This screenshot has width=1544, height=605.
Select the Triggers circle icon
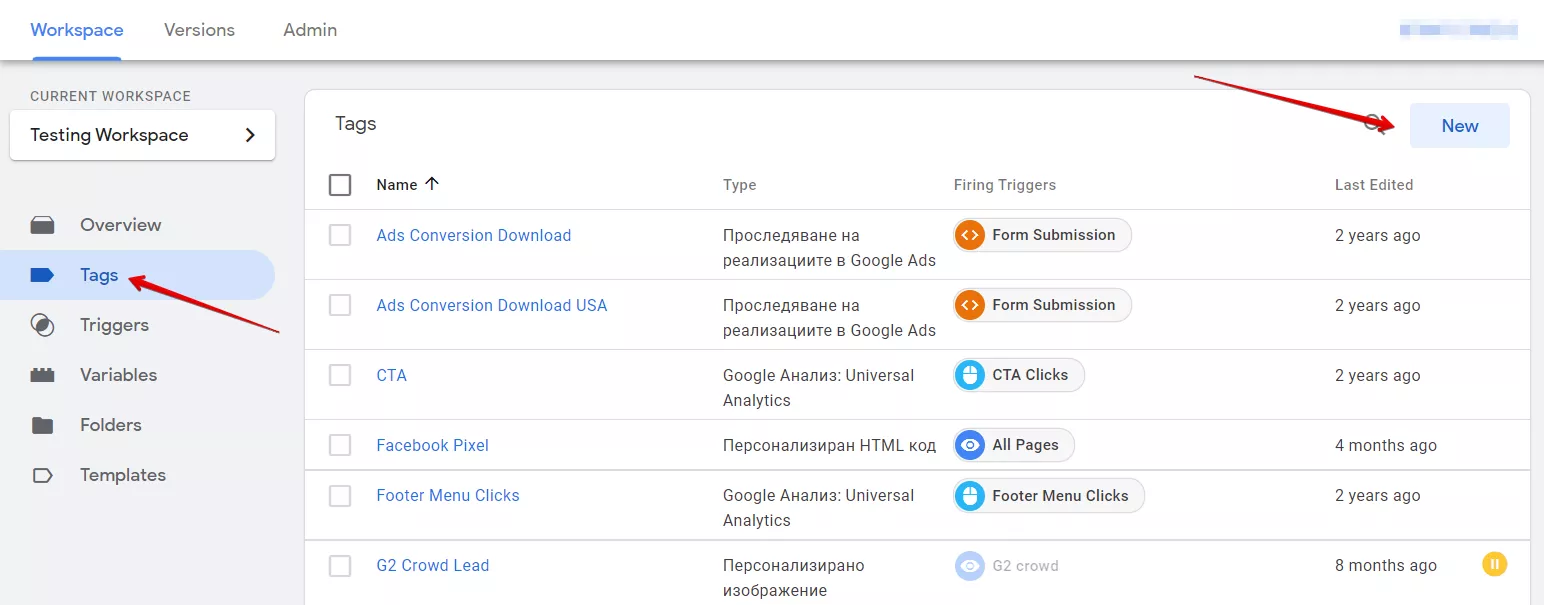[42, 325]
